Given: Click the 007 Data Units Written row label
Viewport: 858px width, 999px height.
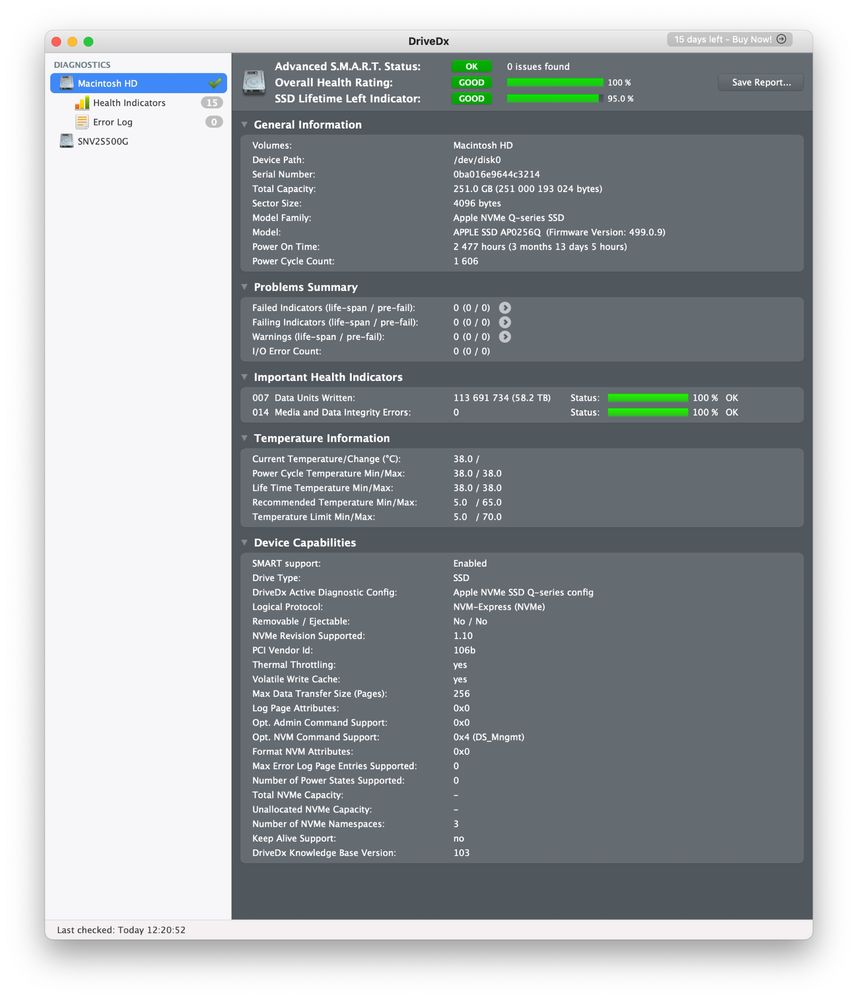Looking at the screenshot, I should (x=303, y=398).
